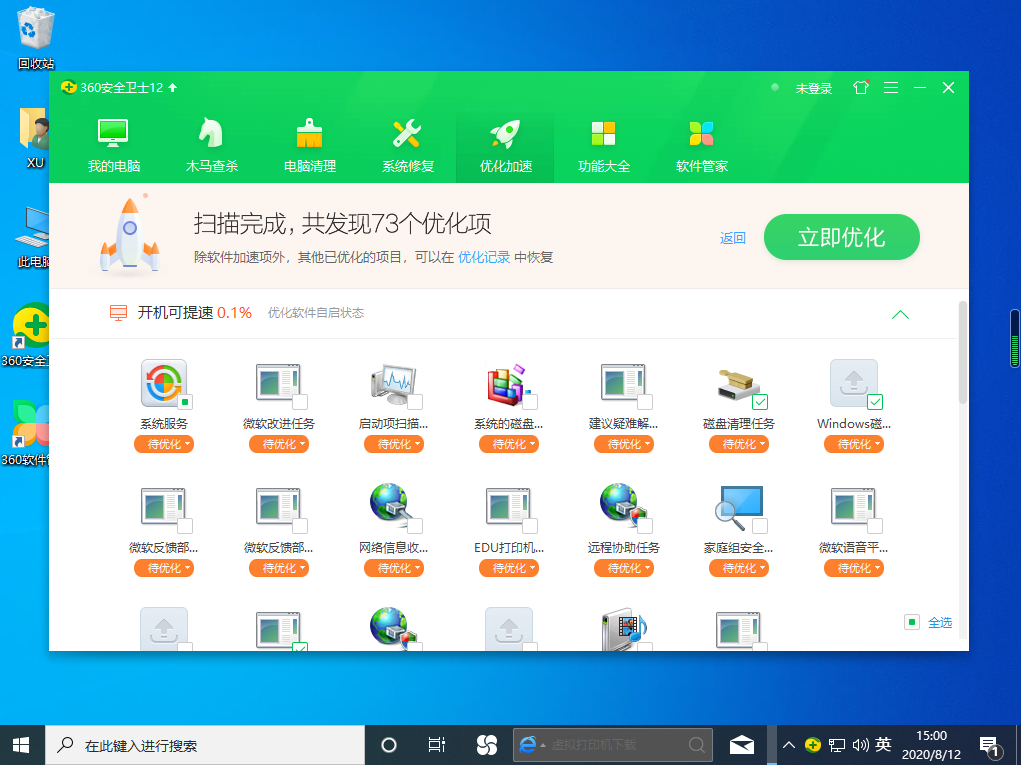
Task: Open the 功能大全 tab
Action: coord(603,140)
